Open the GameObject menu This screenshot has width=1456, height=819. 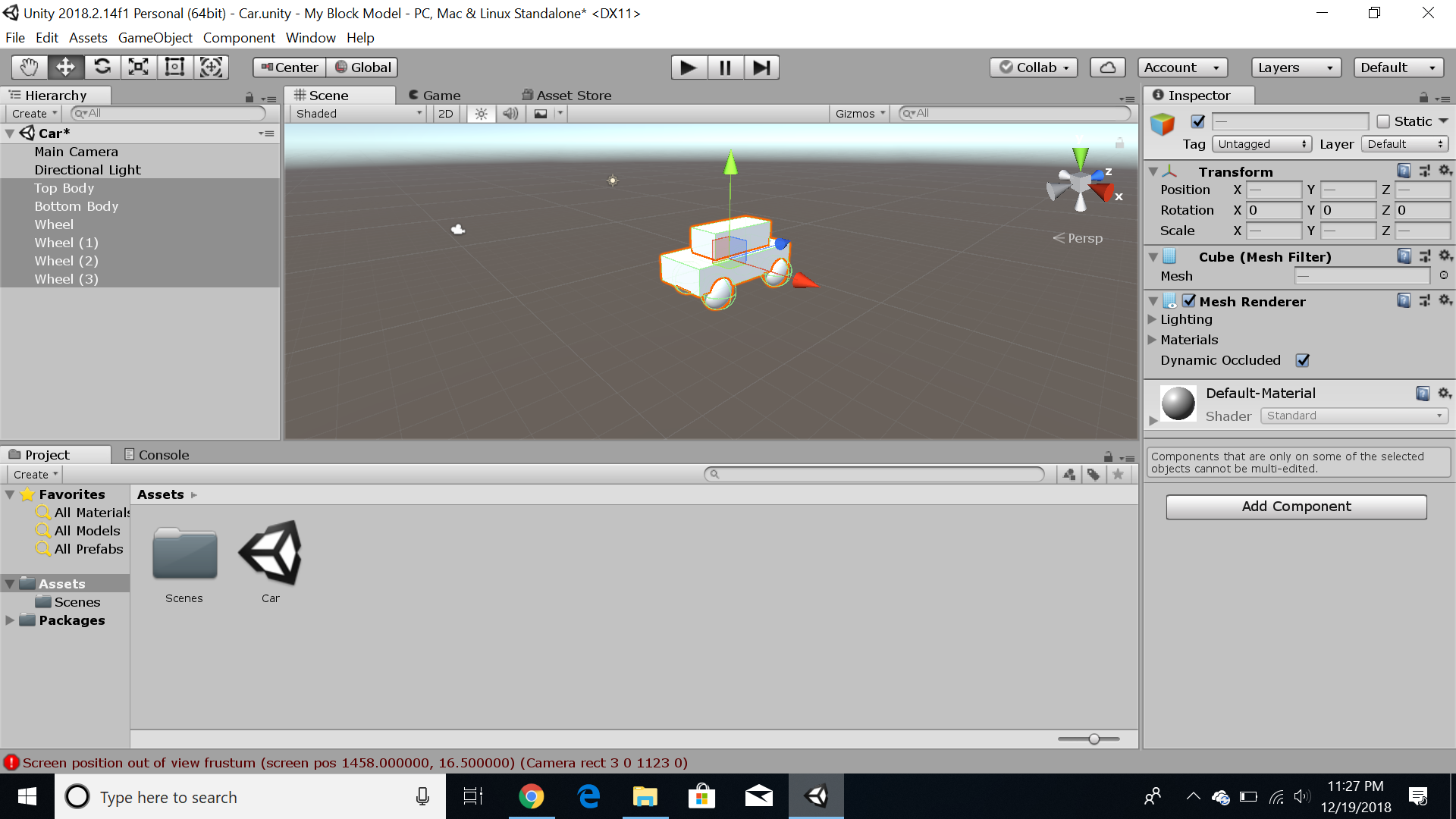click(x=155, y=38)
